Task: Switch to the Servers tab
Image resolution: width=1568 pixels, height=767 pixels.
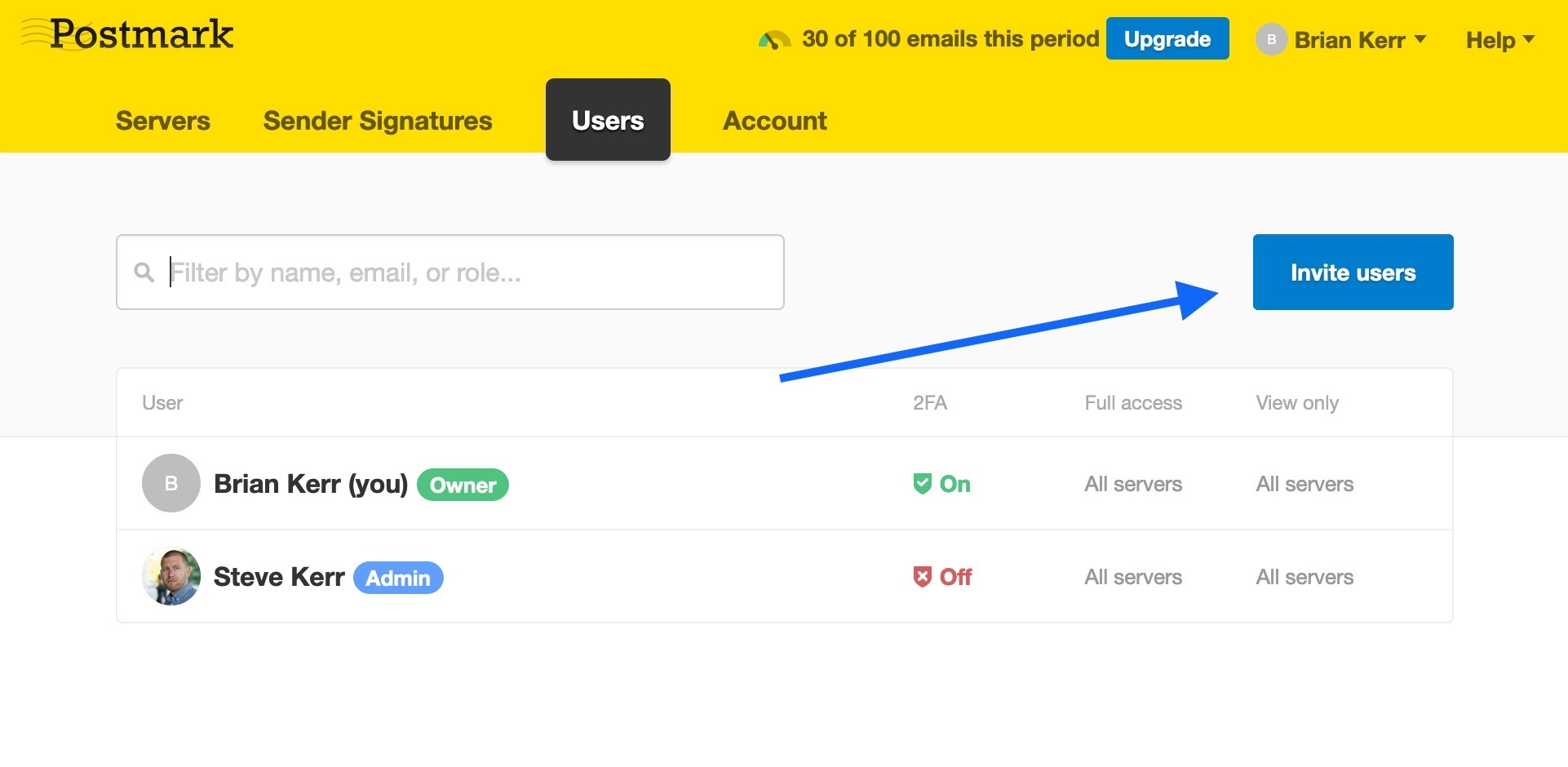Action: click(163, 121)
